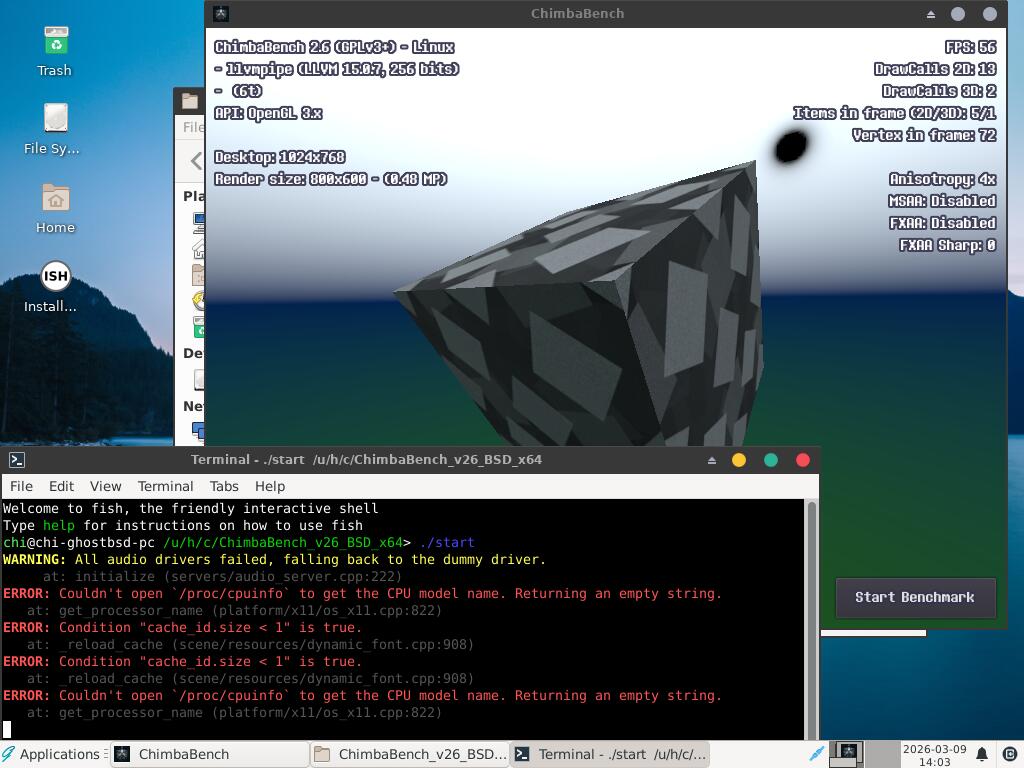Click the 'FPS: 56' readout
This screenshot has width=1024, height=768.
[970, 47]
